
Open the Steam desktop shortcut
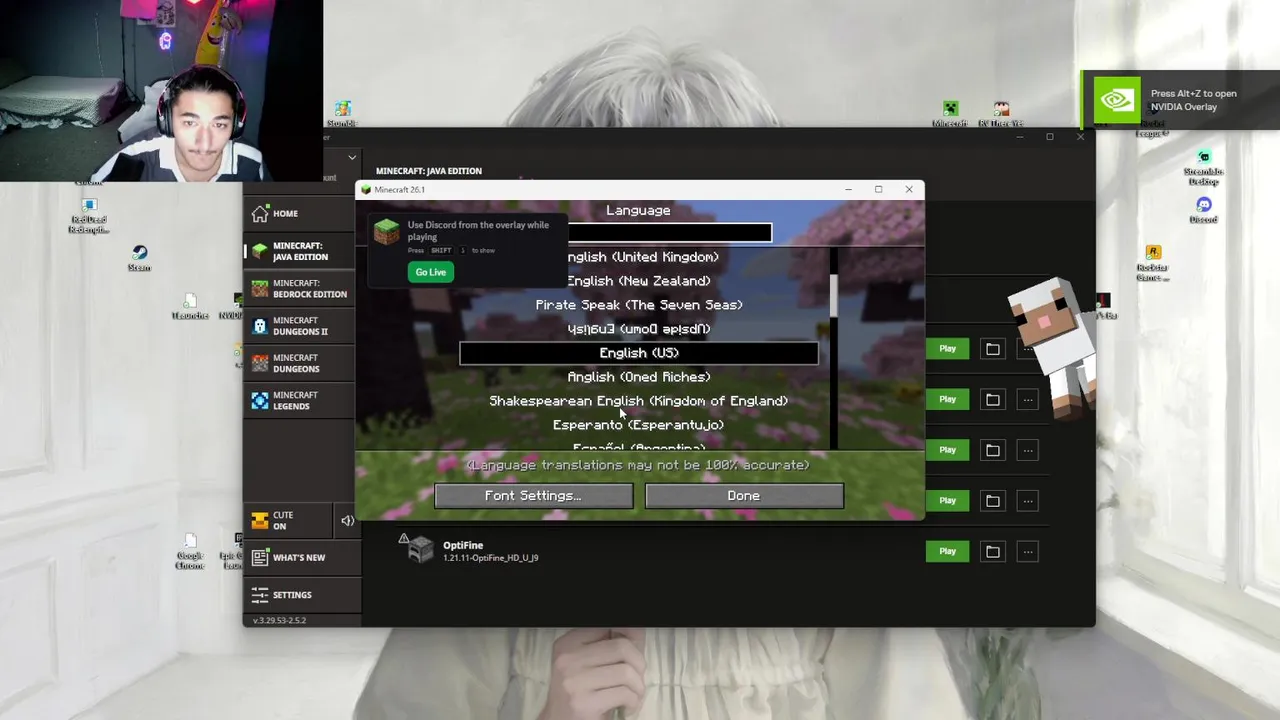139,258
